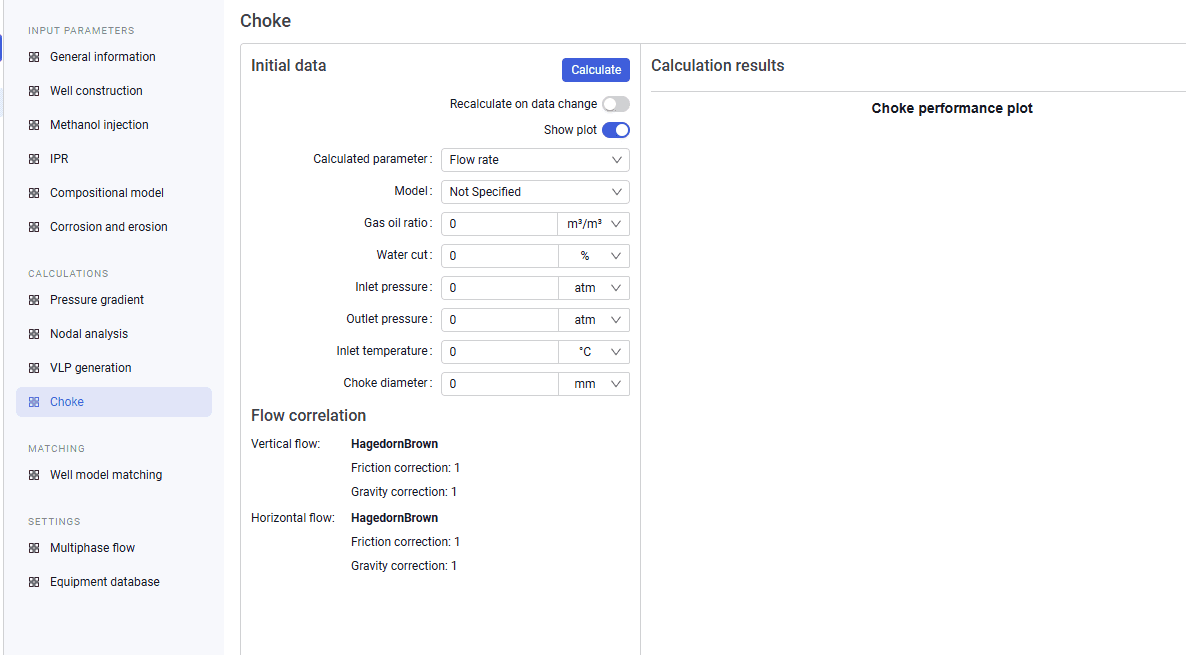Open the Model dropdown
Viewport: 1186px width, 655px height.
(535, 192)
